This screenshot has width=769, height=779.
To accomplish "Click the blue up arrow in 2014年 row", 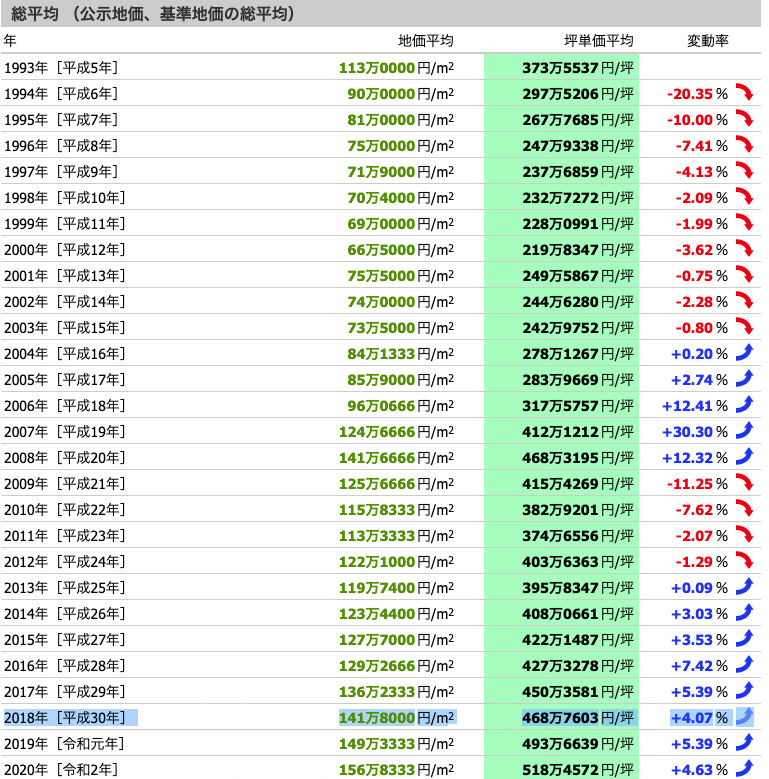I will point(744,613).
